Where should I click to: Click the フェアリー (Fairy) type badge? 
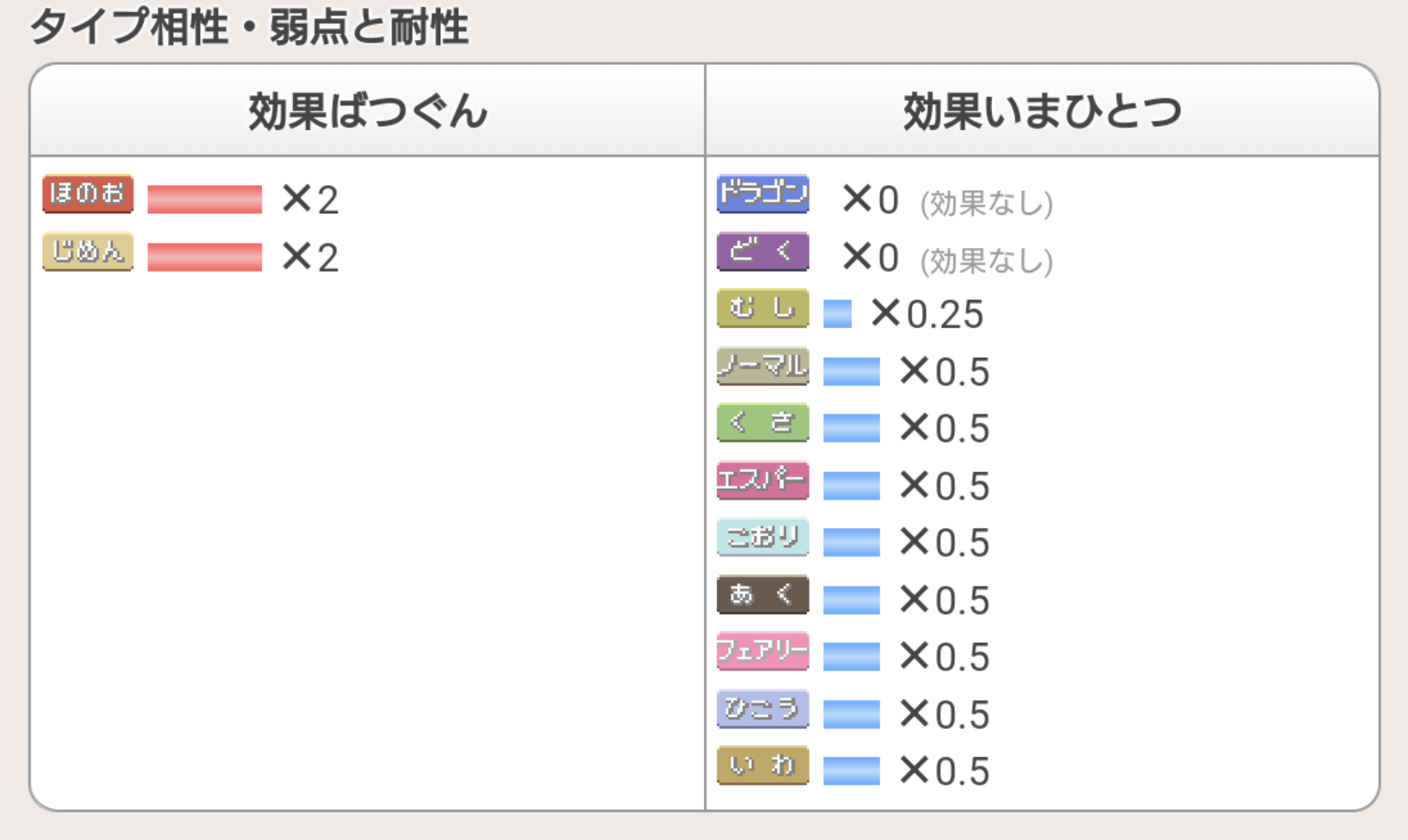(762, 652)
